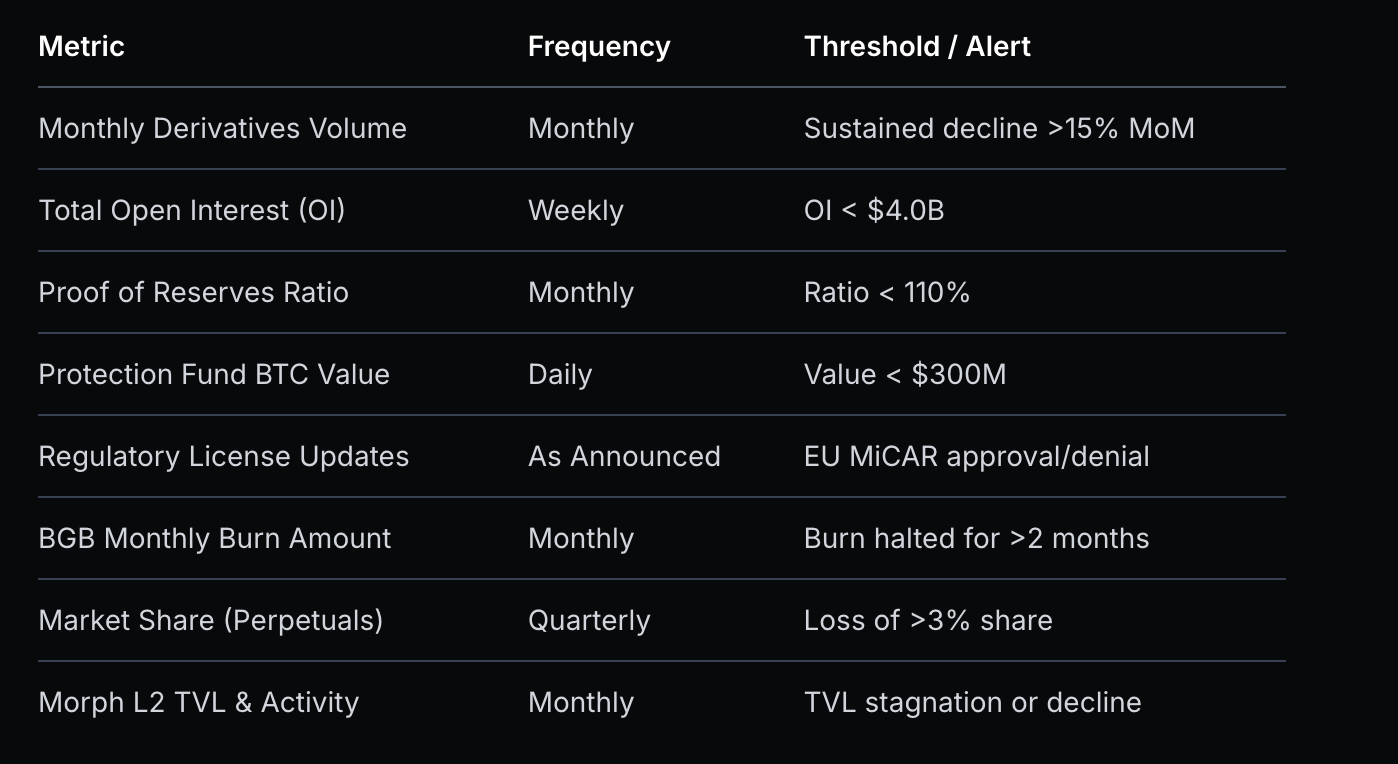Click the Weekly frequency cell

pos(575,211)
